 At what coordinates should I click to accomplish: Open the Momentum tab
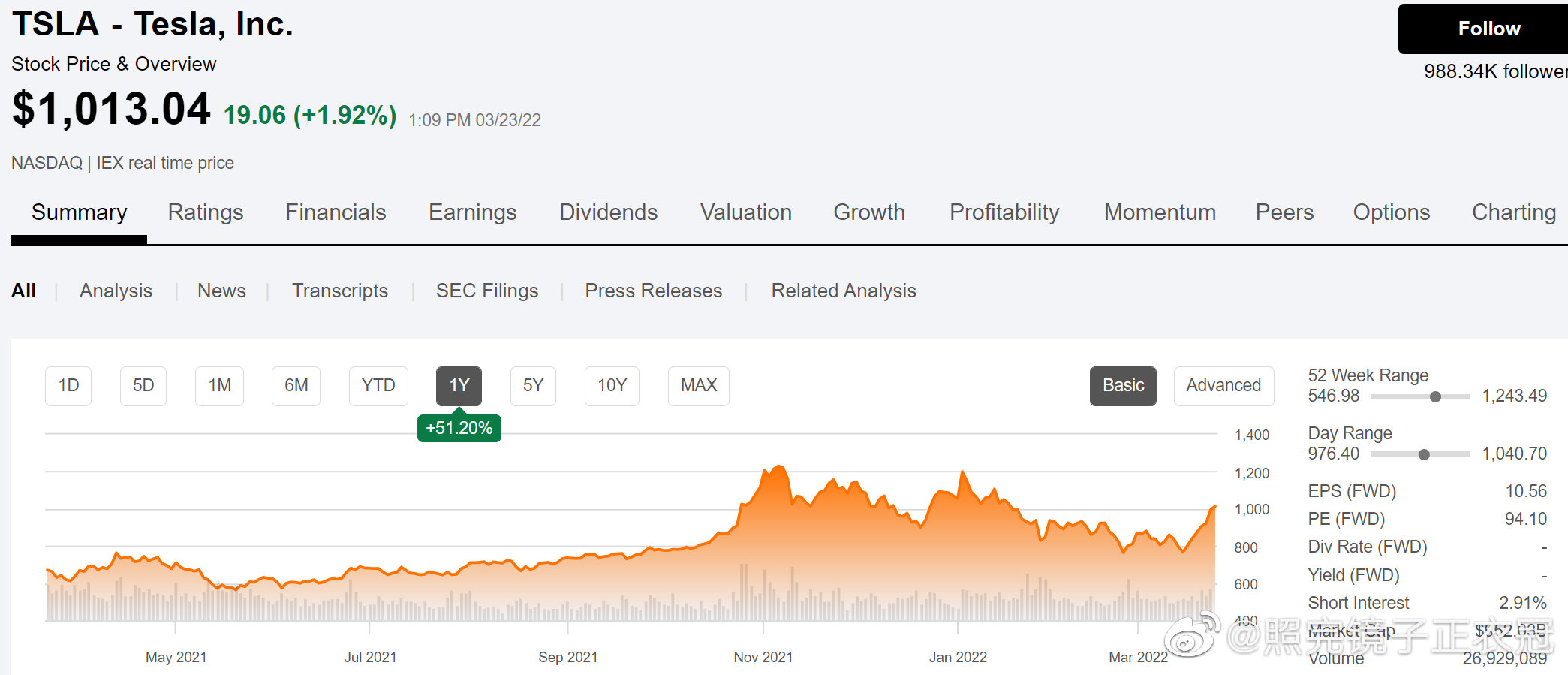click(1160, 212)
